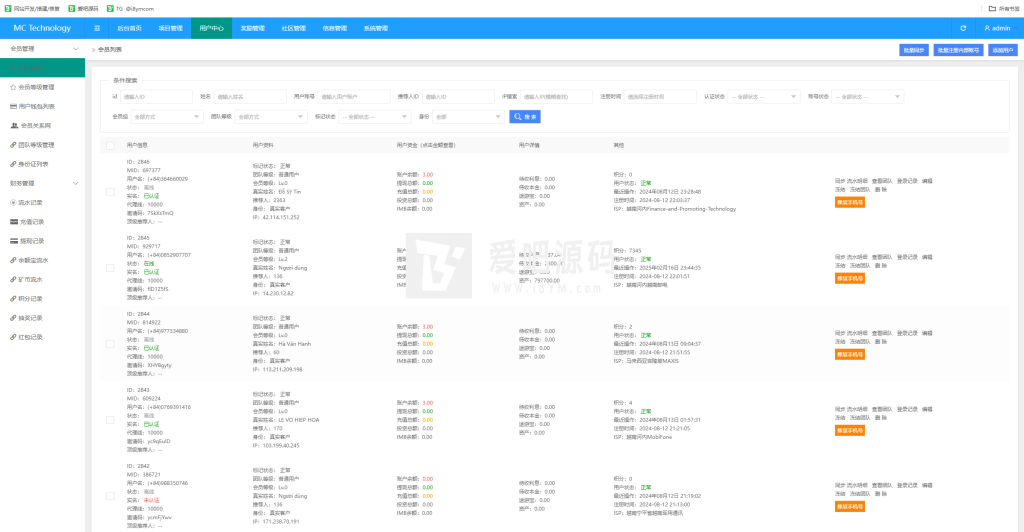Open the 所有书签 folder
Viewport: 1024px width, 532px height.
[x=1004, y=8]
